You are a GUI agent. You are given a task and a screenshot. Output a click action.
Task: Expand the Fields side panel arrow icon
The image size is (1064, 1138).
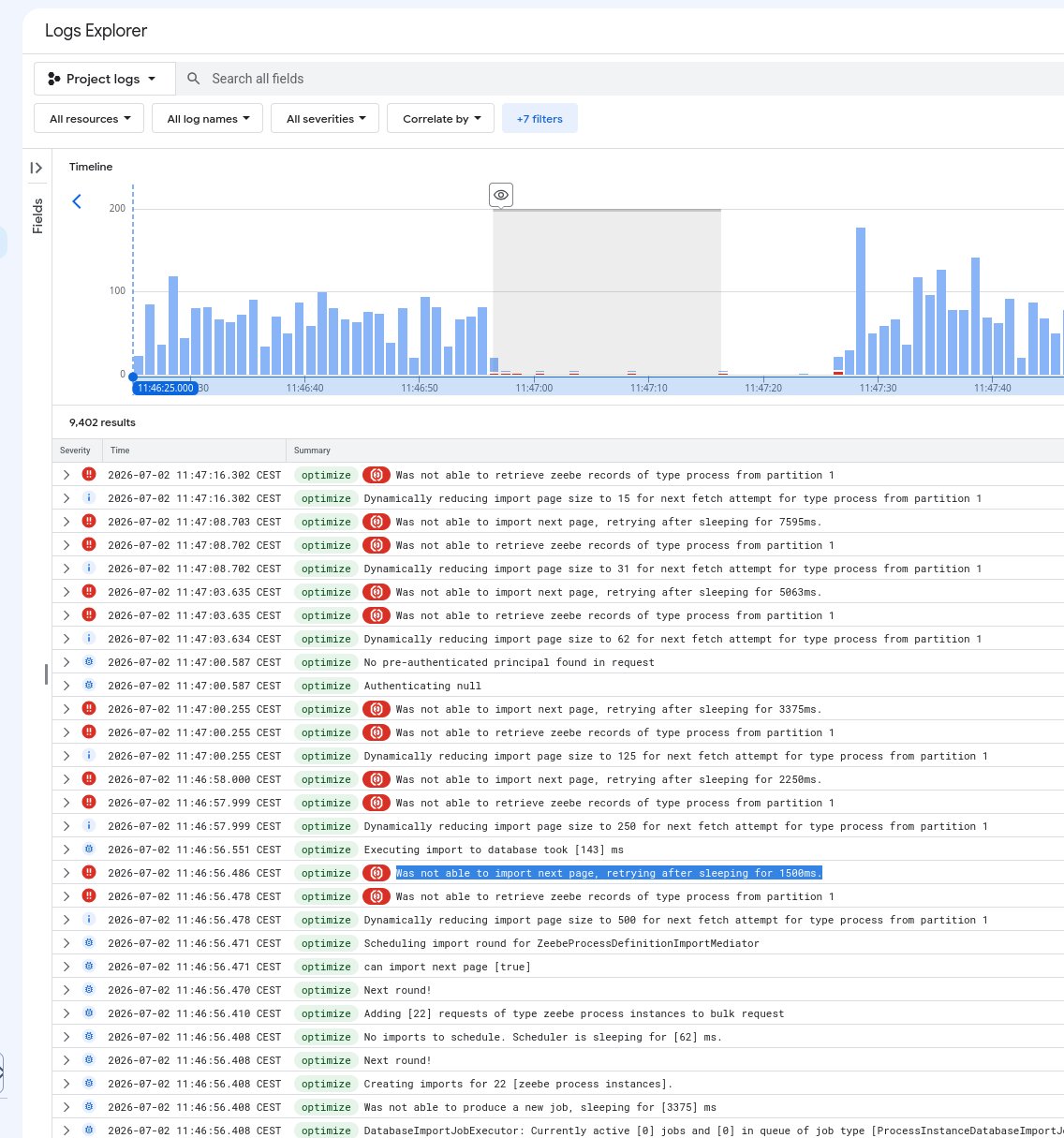37,168
